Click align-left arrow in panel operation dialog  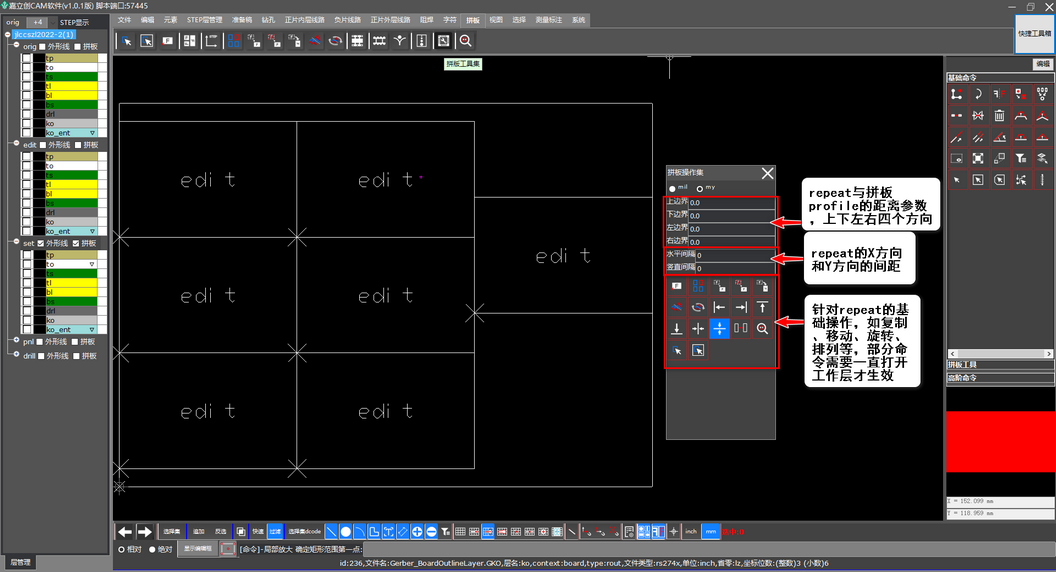tap(719, 307)
